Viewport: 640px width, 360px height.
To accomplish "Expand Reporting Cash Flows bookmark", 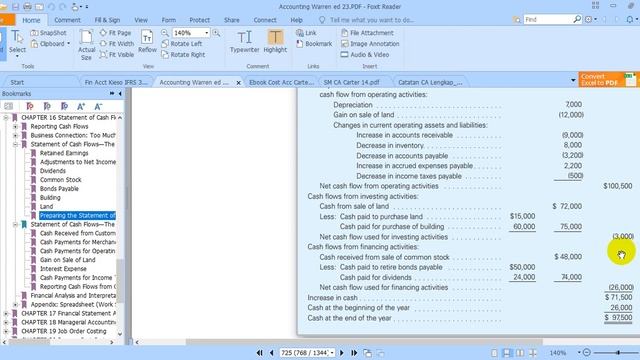I will click(15, 127).
